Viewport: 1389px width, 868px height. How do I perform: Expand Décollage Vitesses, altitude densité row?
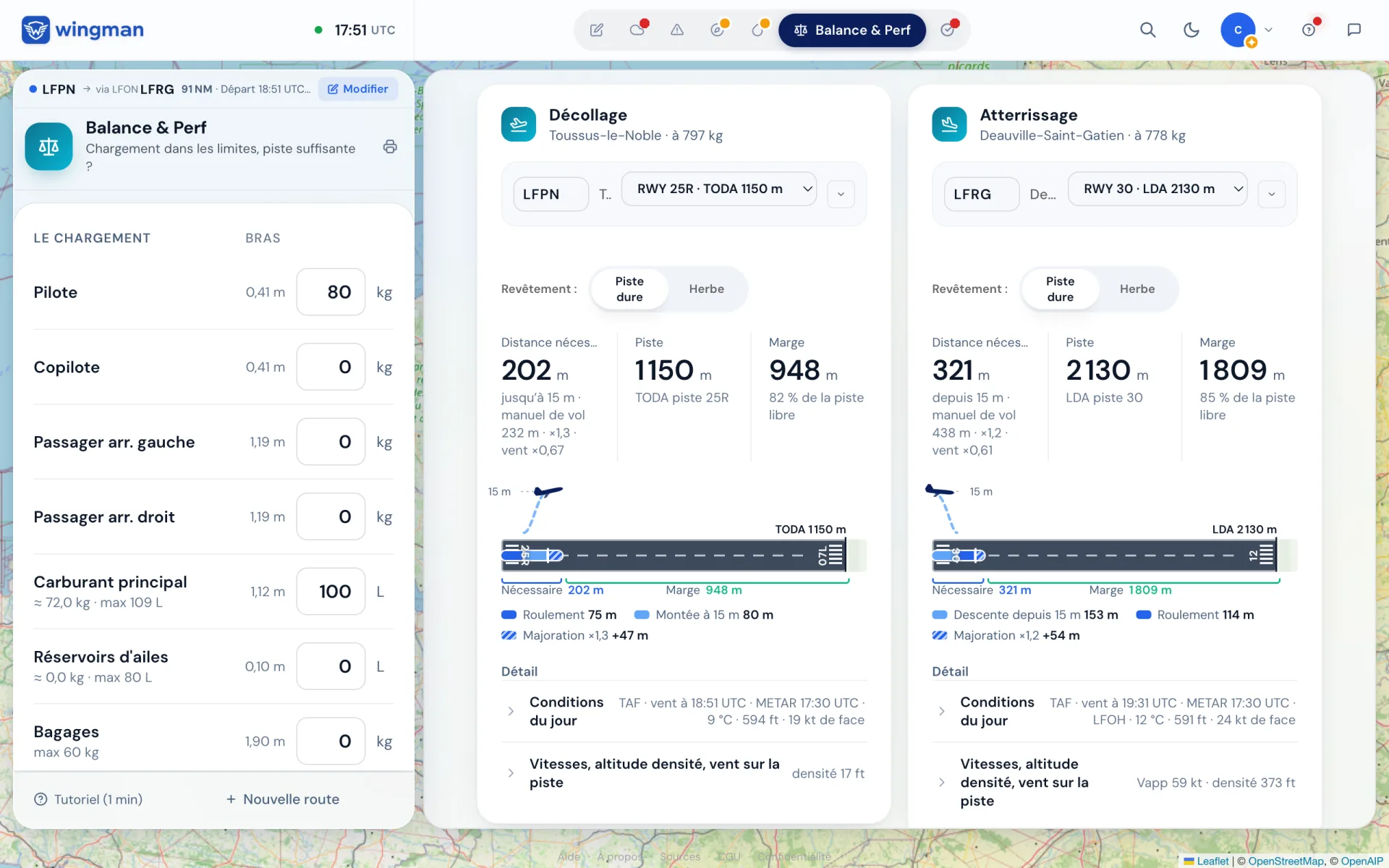(684, 773)
